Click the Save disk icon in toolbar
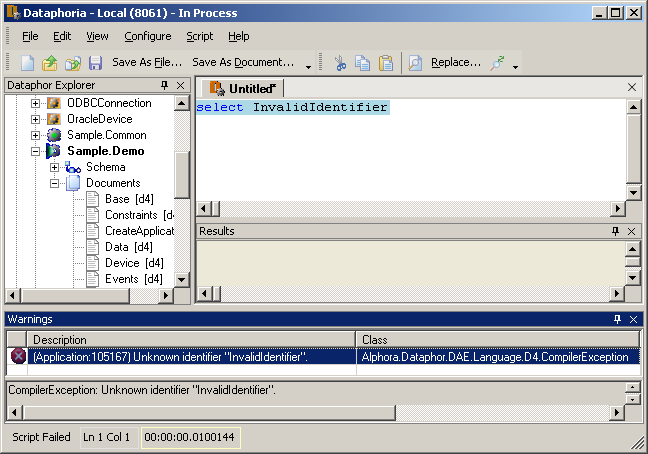 click(x=95, y=63)
